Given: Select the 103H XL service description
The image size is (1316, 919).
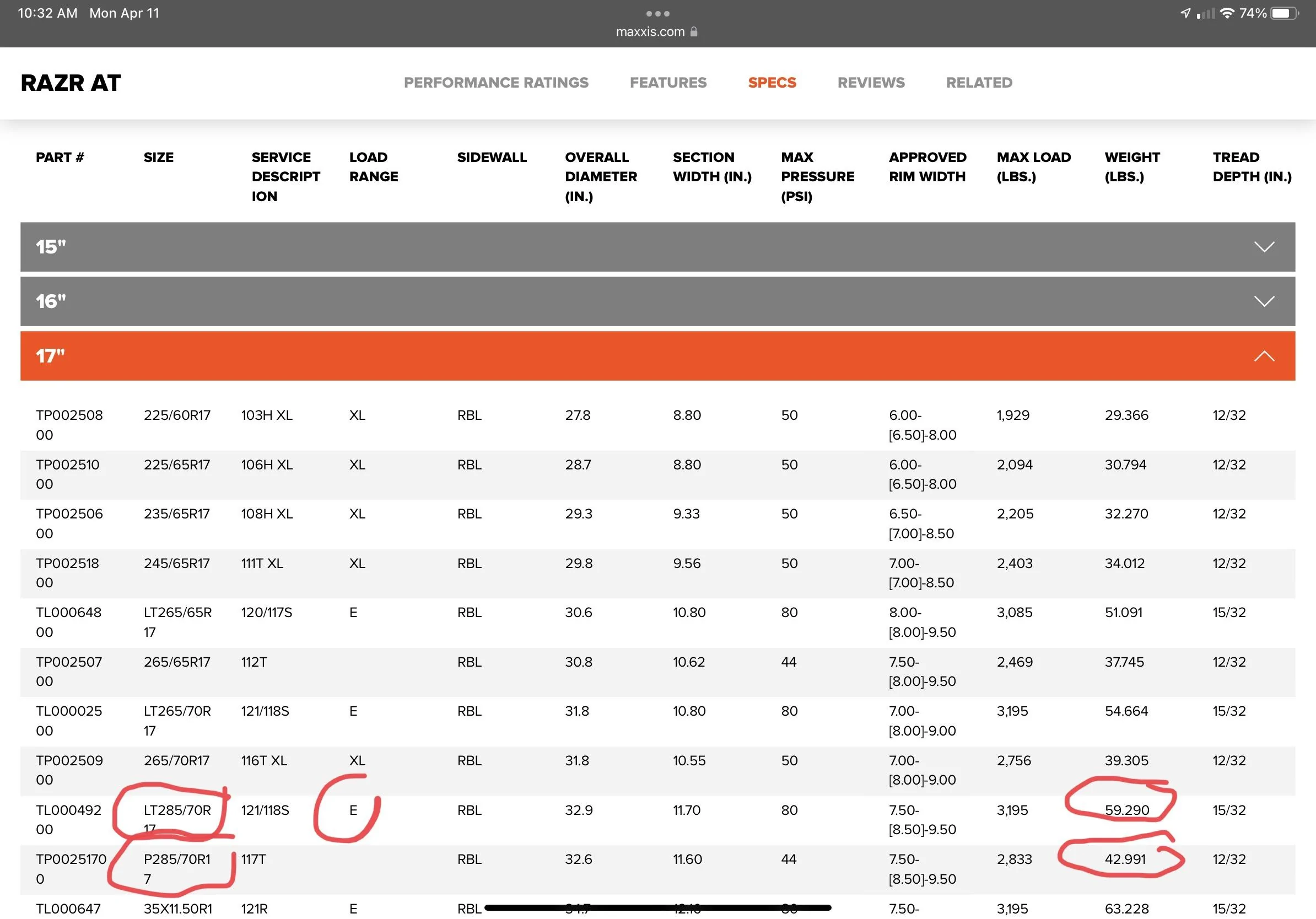Looking at the screenshot, I should click(x=267, y=415).
